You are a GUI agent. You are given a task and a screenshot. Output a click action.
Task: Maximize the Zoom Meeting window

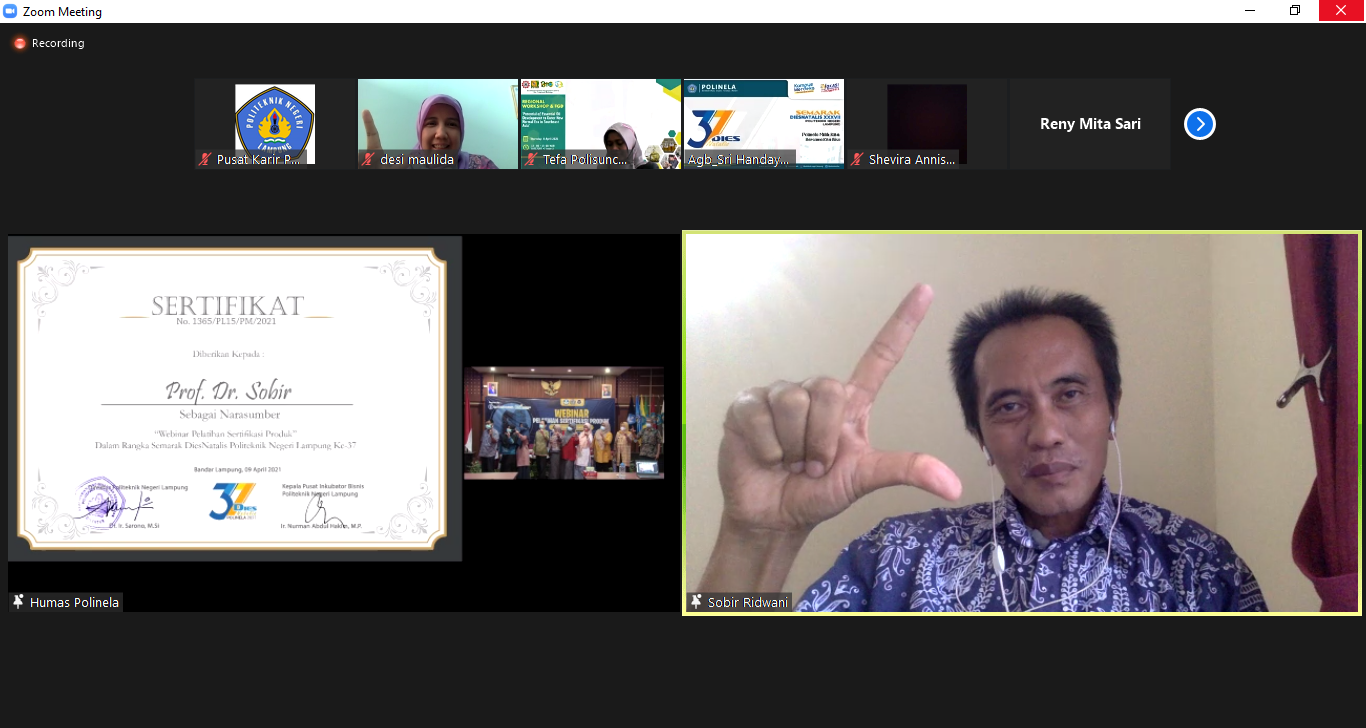[1294, 10]
